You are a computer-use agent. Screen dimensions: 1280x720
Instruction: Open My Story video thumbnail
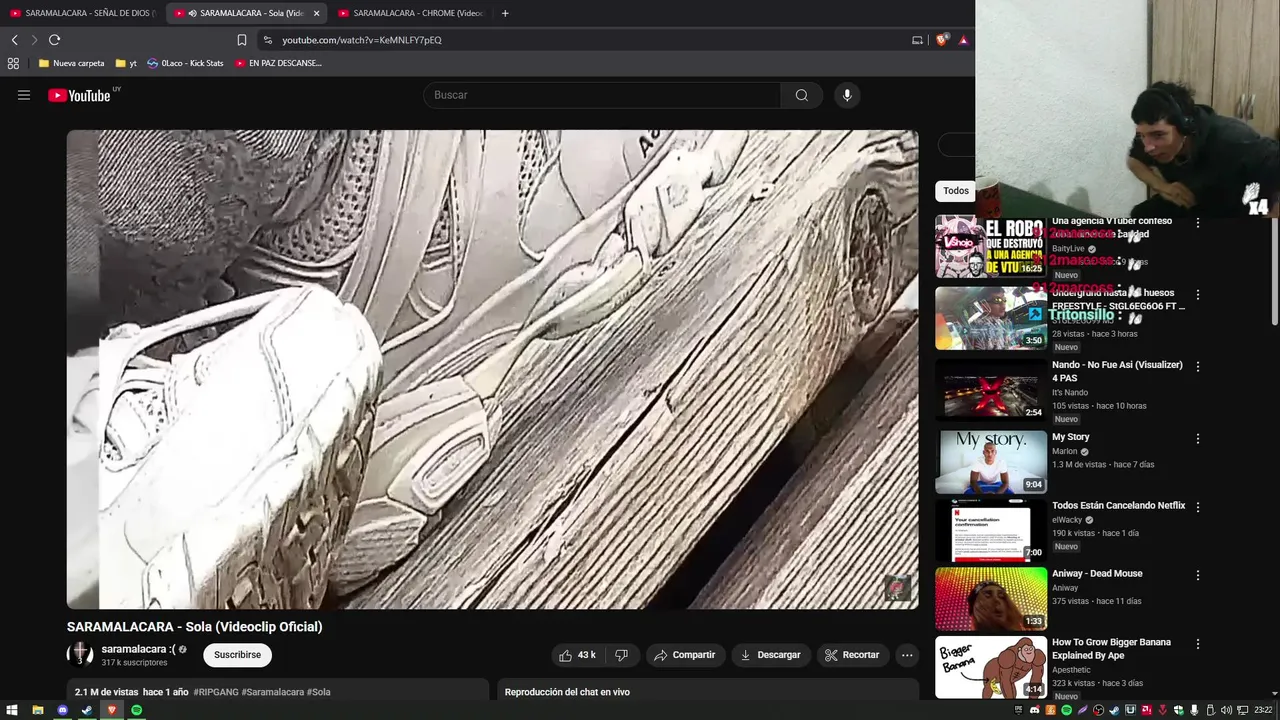coord(991,462)
